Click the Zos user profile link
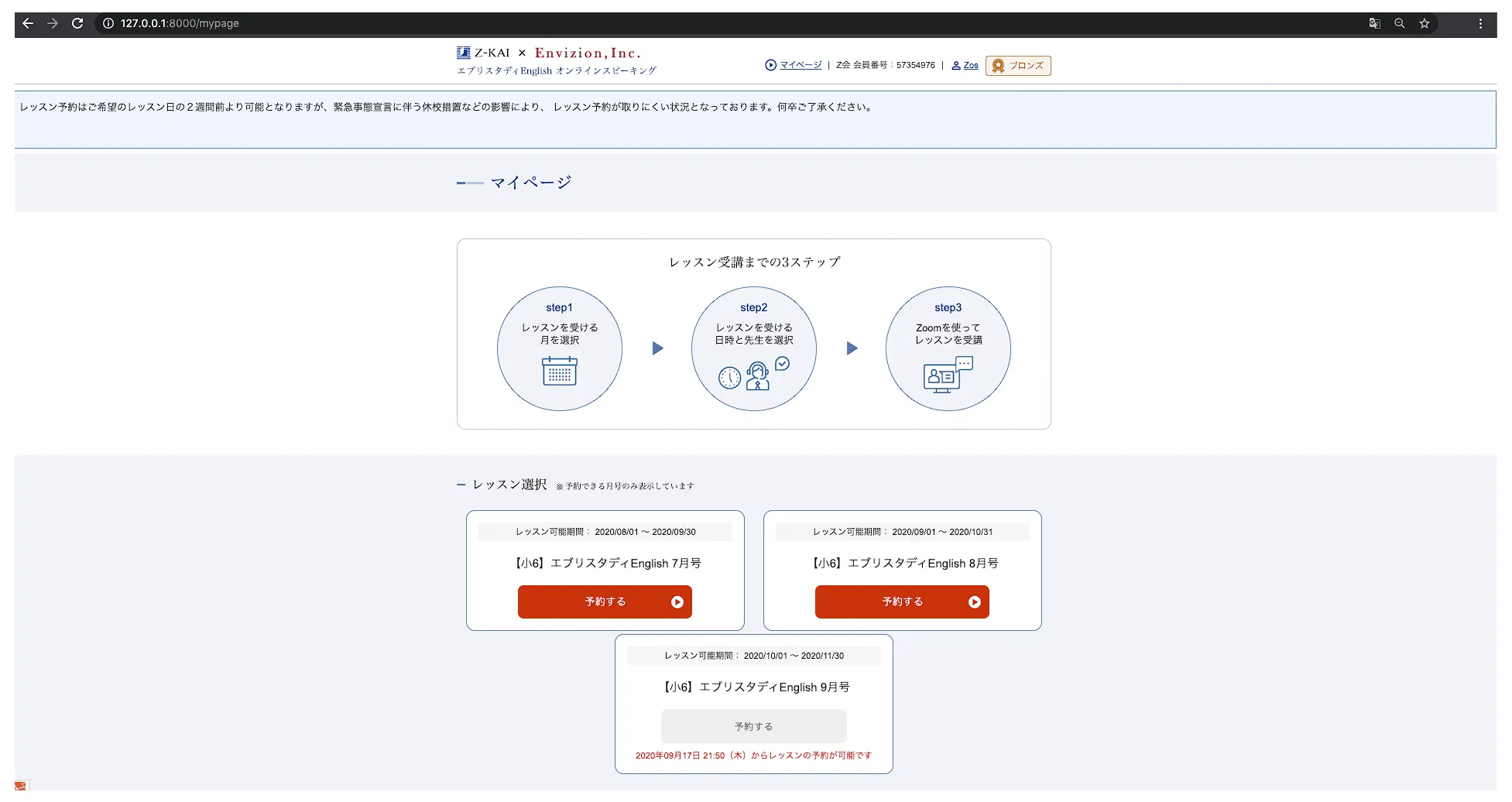 pyautogui.click(x=970, y=65)
